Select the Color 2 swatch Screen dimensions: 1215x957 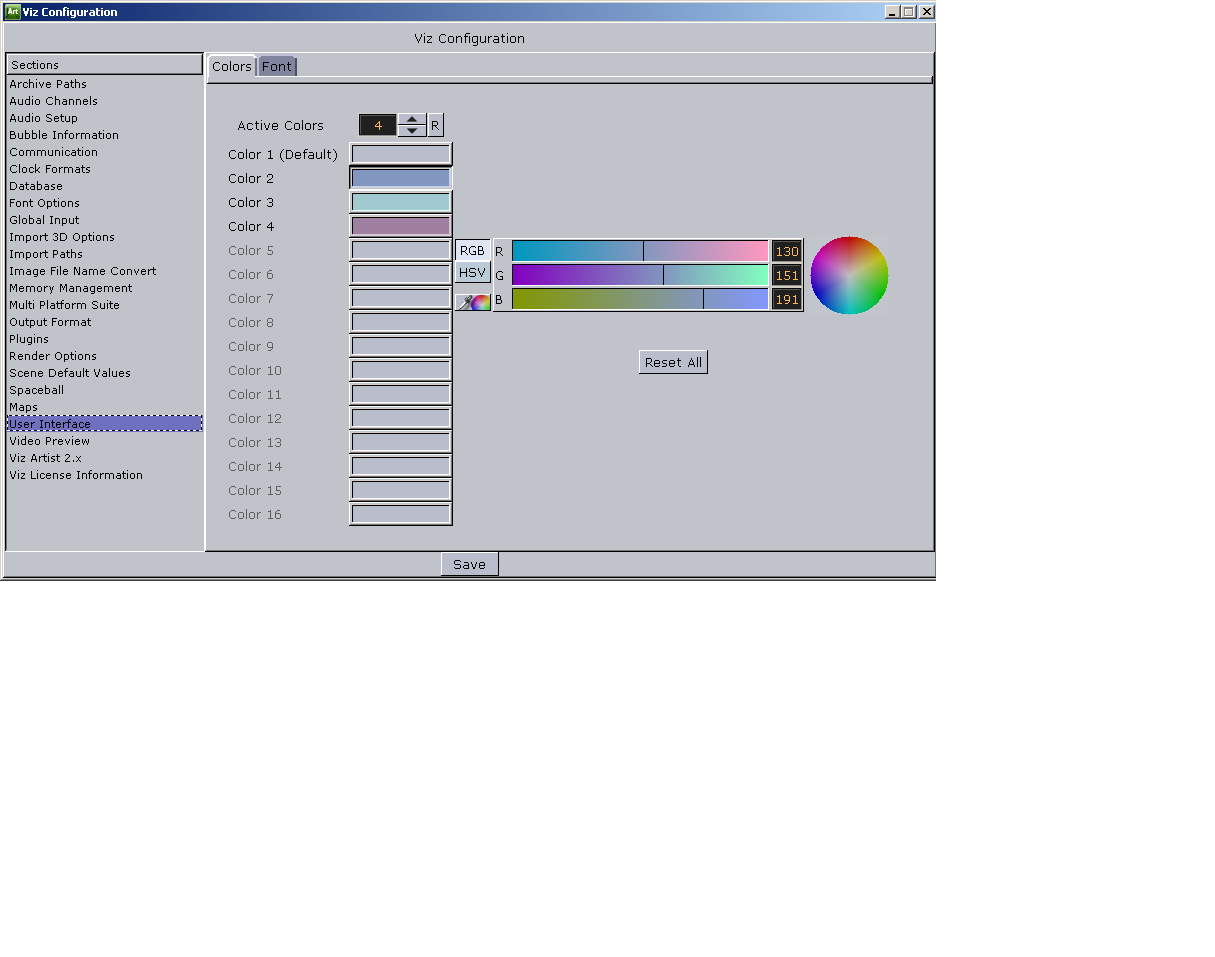coord(400,178)
